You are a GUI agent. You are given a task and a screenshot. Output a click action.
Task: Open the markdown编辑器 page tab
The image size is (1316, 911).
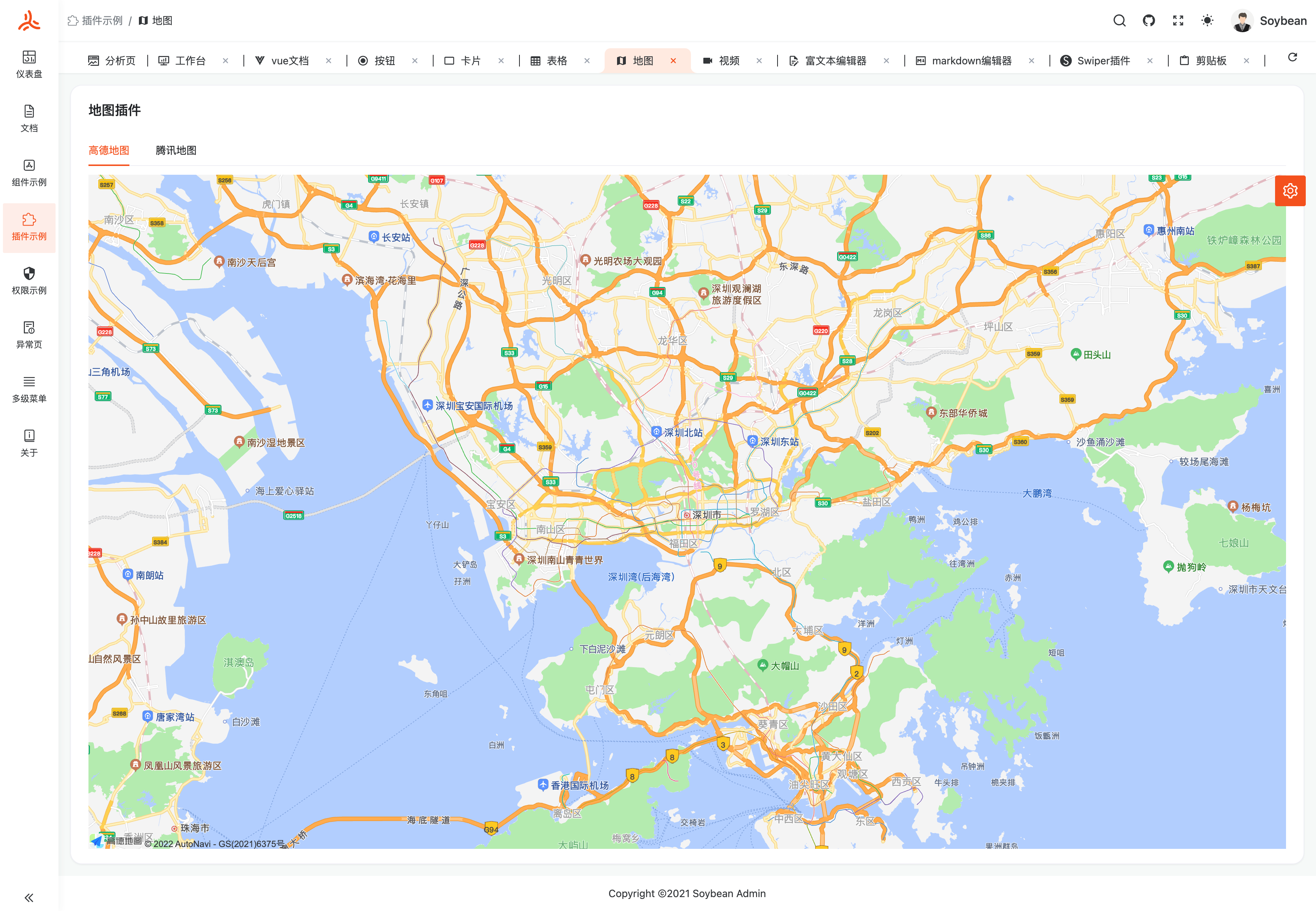click(x=971, y=61)
